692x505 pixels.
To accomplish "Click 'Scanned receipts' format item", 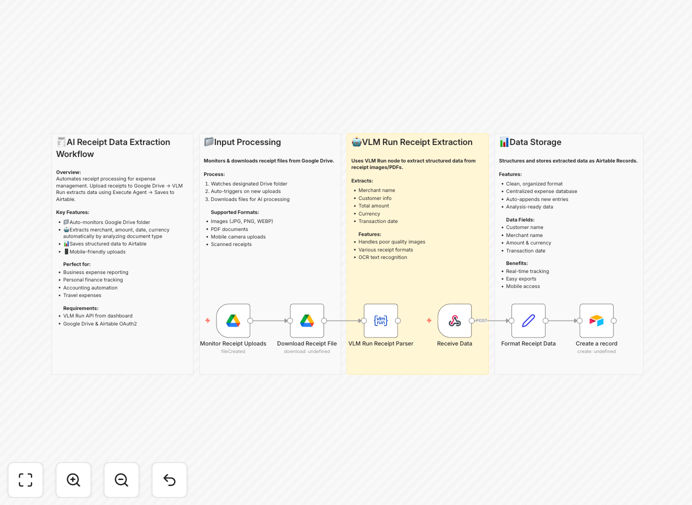I will click(x=231, y=244).
